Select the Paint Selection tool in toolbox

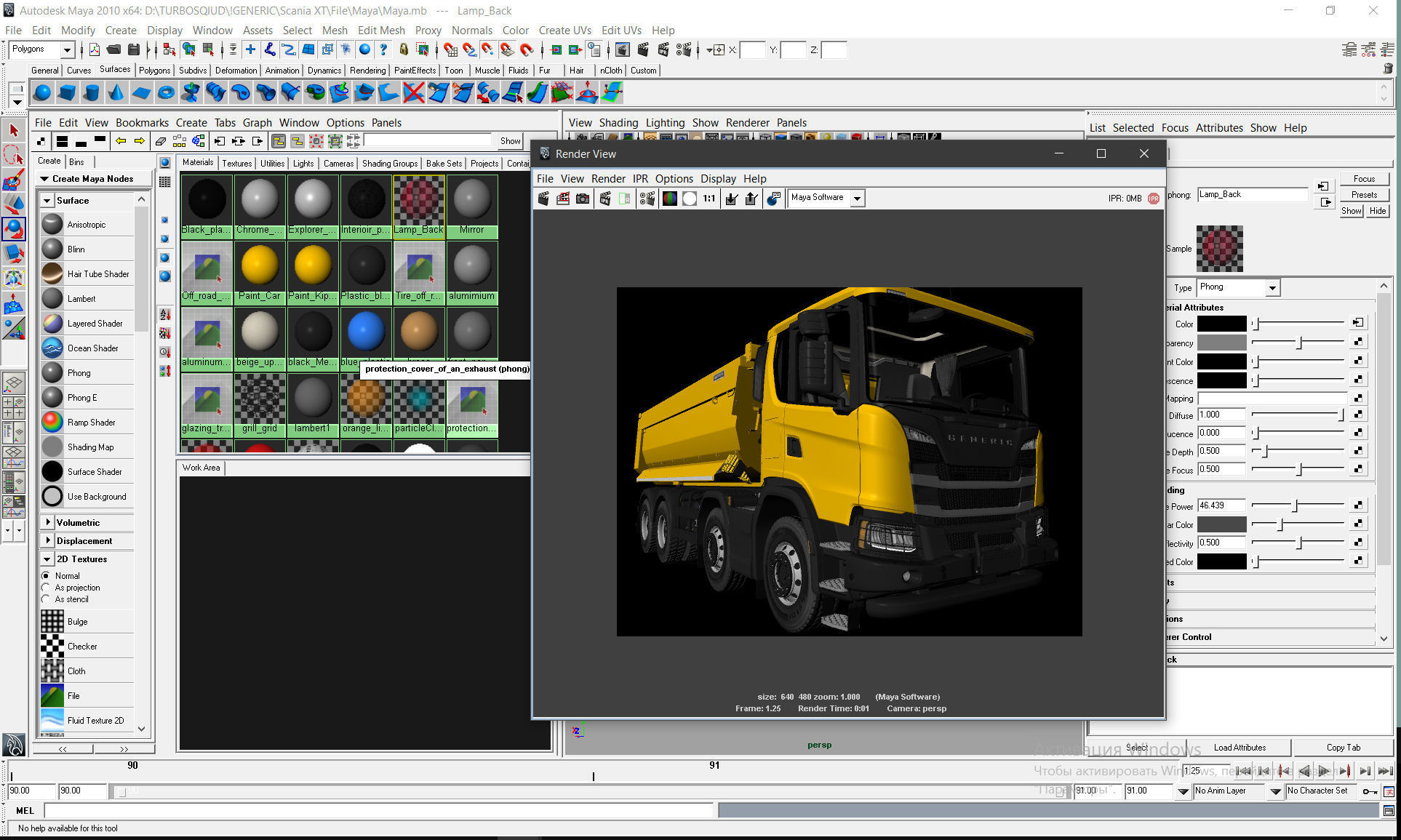[x=14, y=180]
